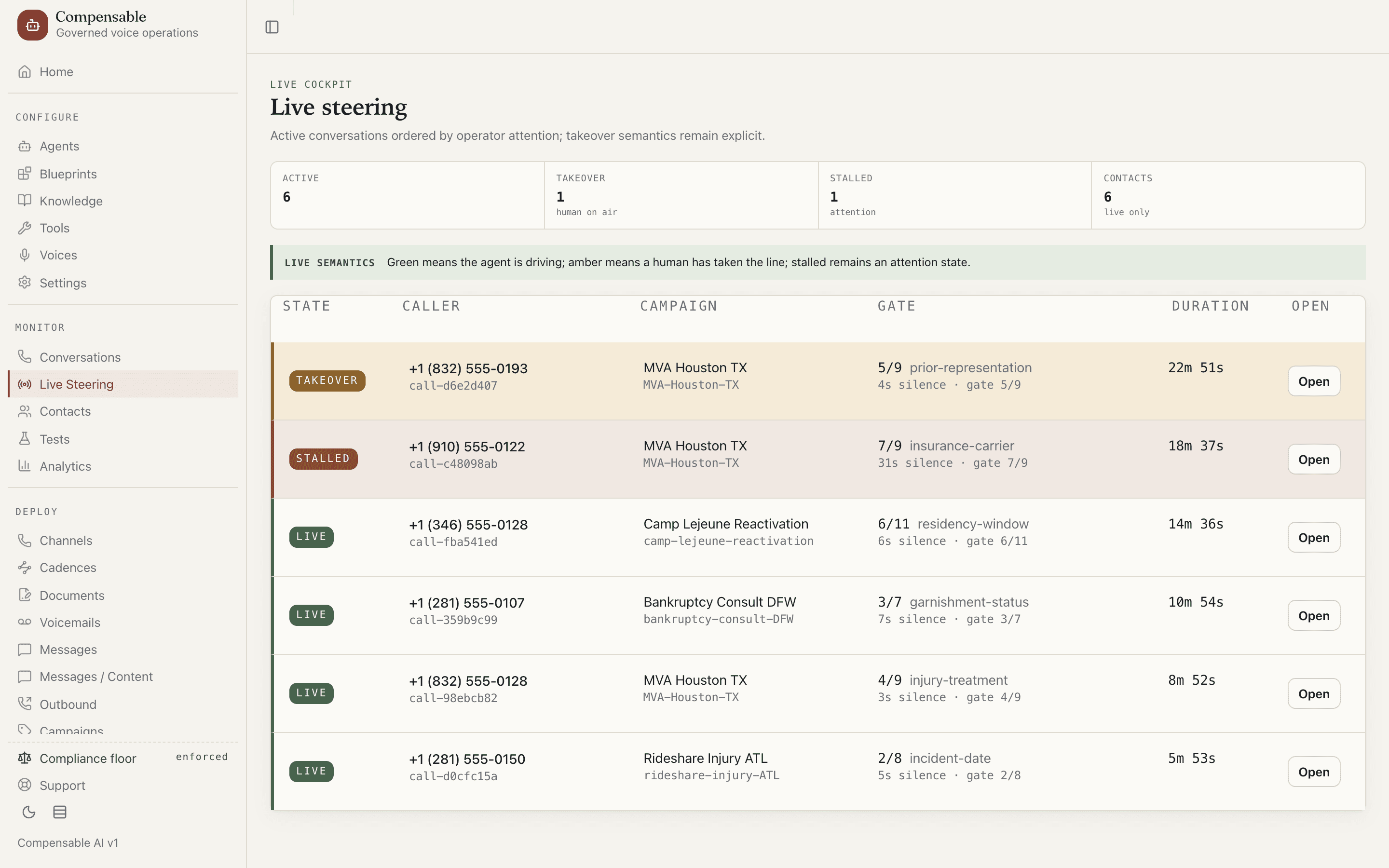The image size is (1389, 868).
Task: Click gate text 7/9 insurance-carrier
Action: 945,446
